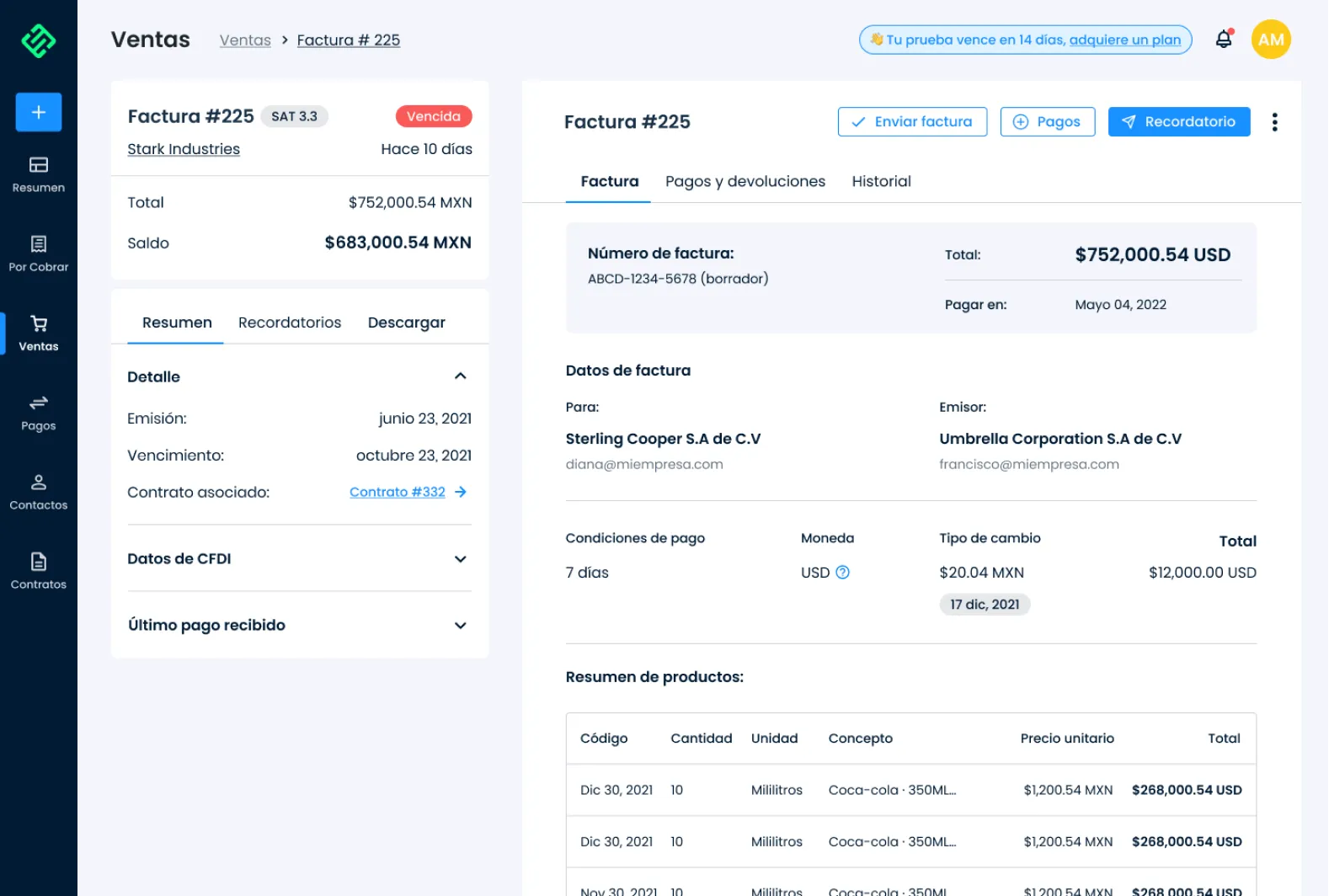Click the Concepto column header
Screen dimensions: 1329x896
click(860, 739)
